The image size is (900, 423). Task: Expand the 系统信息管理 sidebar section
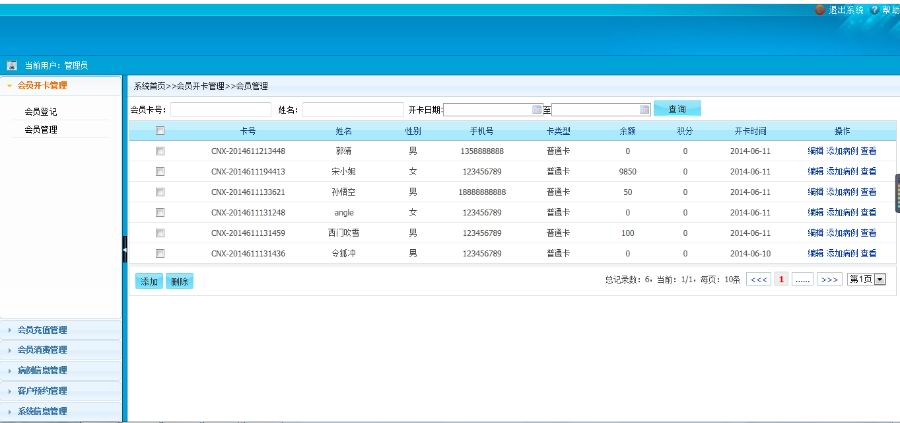pos(61,411)
